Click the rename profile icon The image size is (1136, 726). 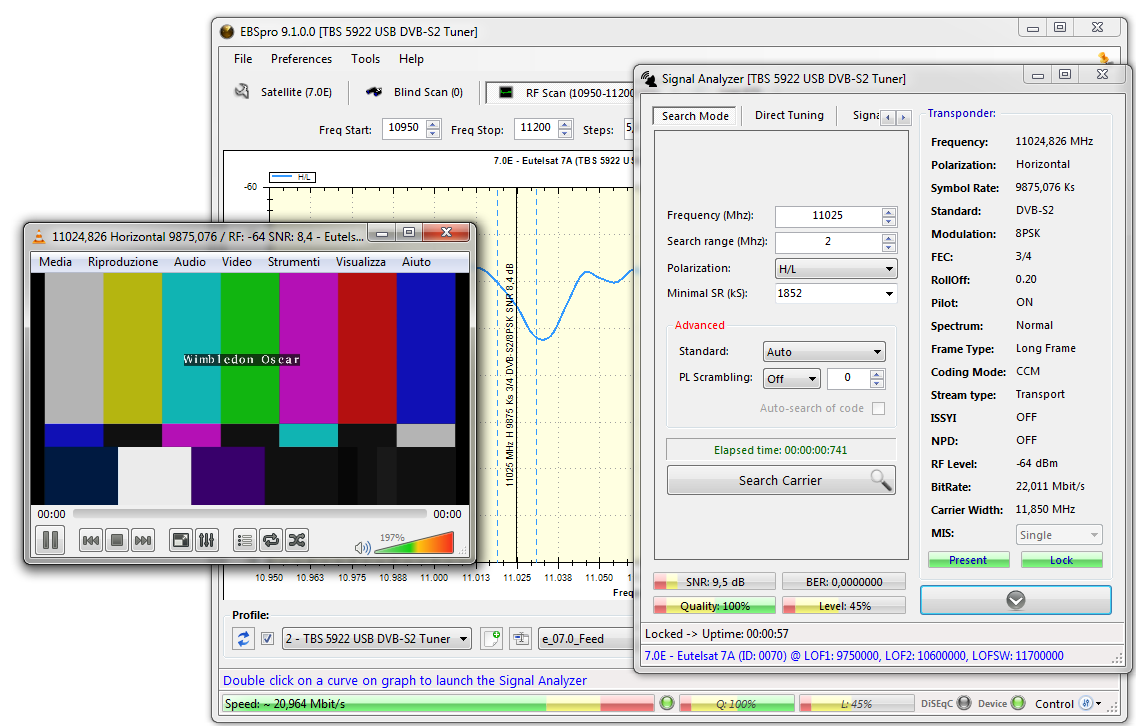520,638
